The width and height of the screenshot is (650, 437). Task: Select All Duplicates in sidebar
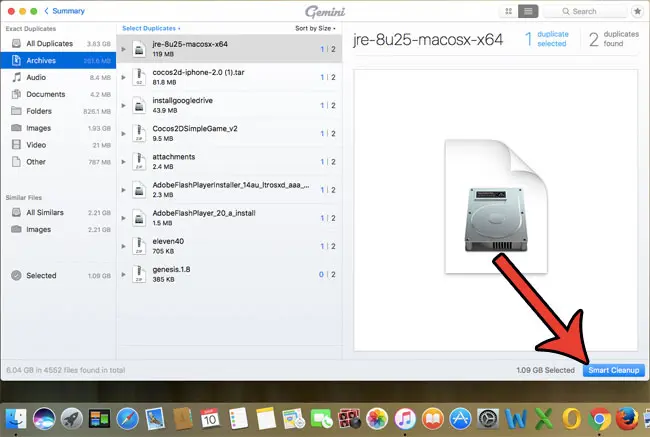click(58, 44)
